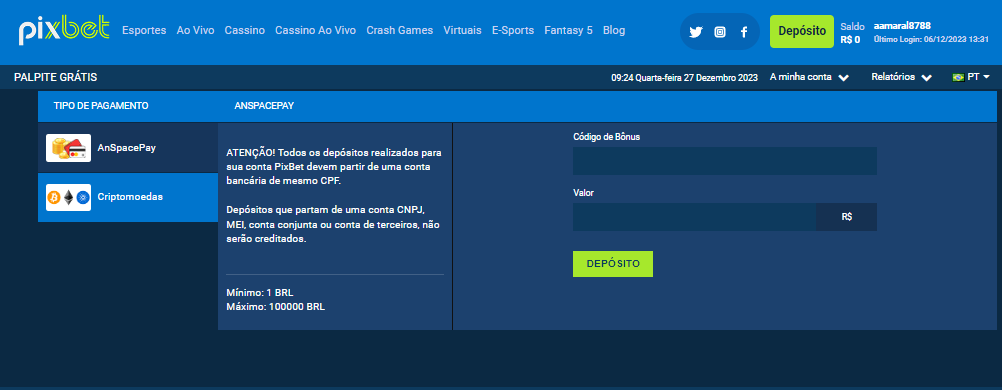
Task: Click the ANSPACEPAY column header
Action: pos(264,106)
